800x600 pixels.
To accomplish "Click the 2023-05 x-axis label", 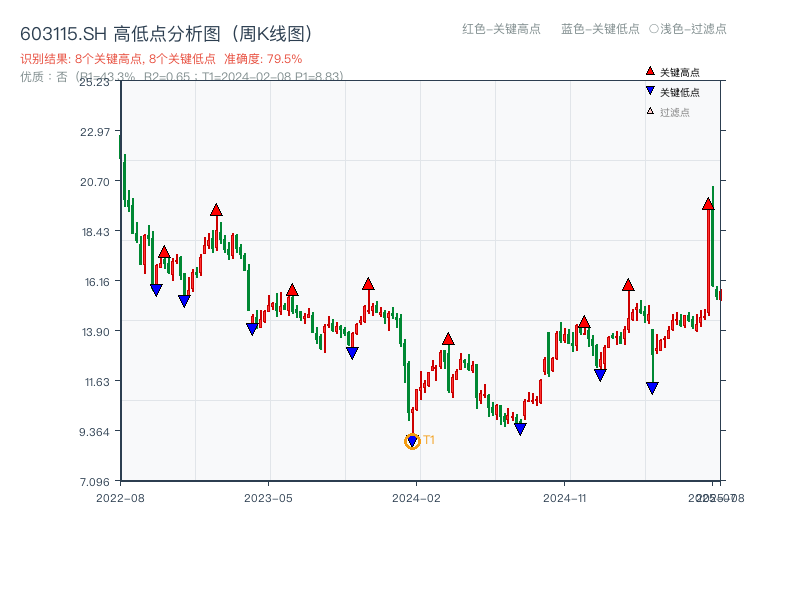I will pyautogui.click(x=268, y=498).
